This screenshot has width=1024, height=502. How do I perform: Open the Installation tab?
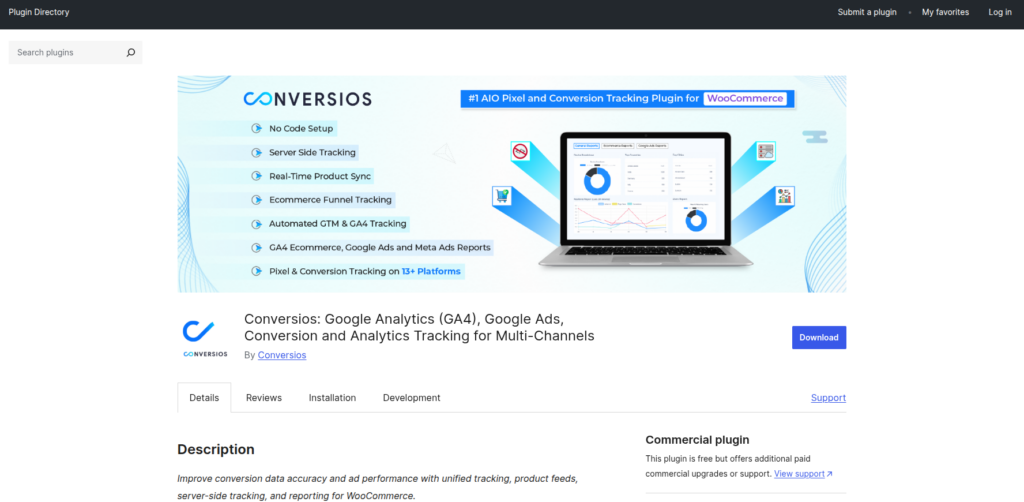tap(332, 398)
